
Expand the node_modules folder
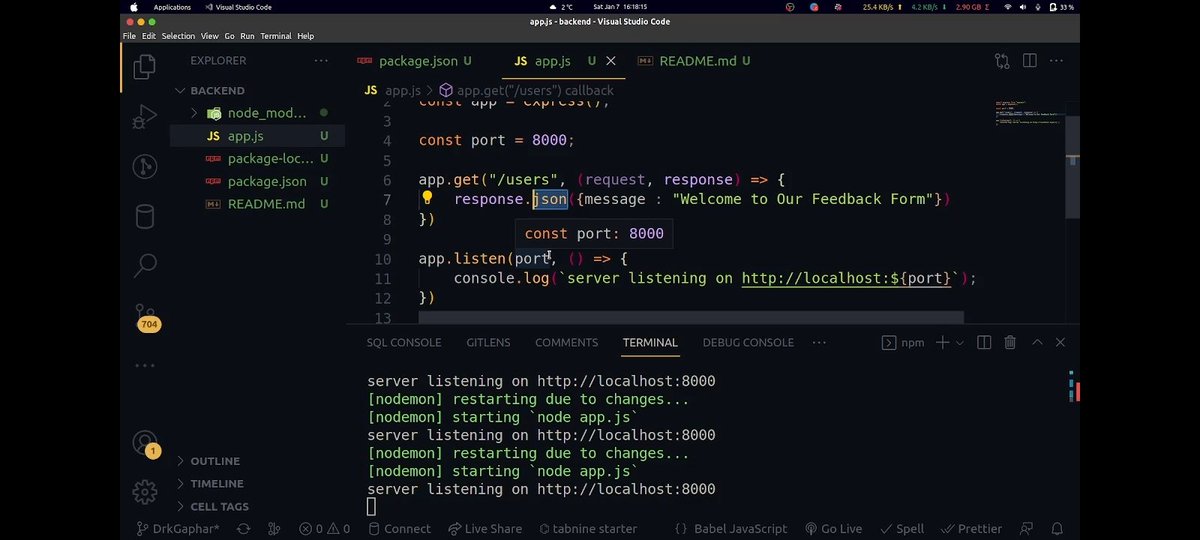[194, 113]
